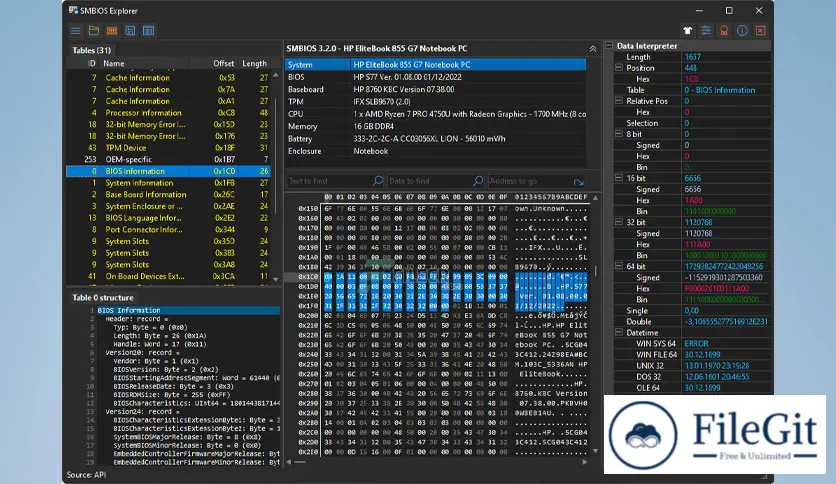Screen dimensions: 836x484
Task: Select the Table 0 structure panel tab
Action: [103, 297]
